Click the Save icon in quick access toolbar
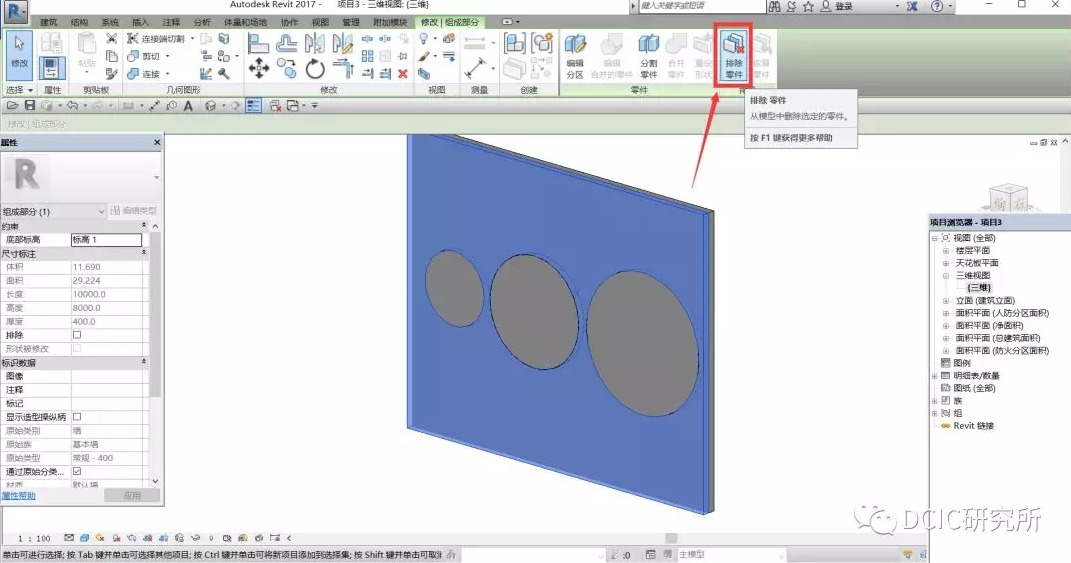1071x563 pixels. (x=29, y=105)
